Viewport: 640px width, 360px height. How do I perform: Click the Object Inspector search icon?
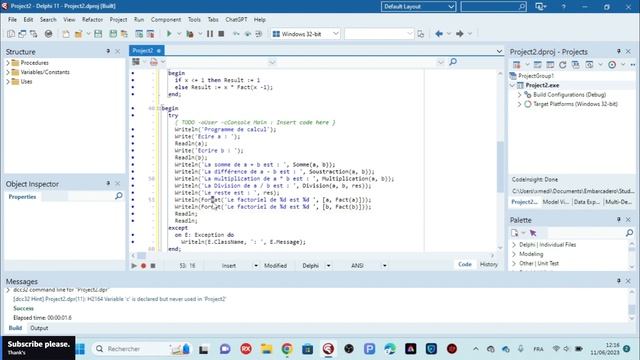[x=118, y=196]
